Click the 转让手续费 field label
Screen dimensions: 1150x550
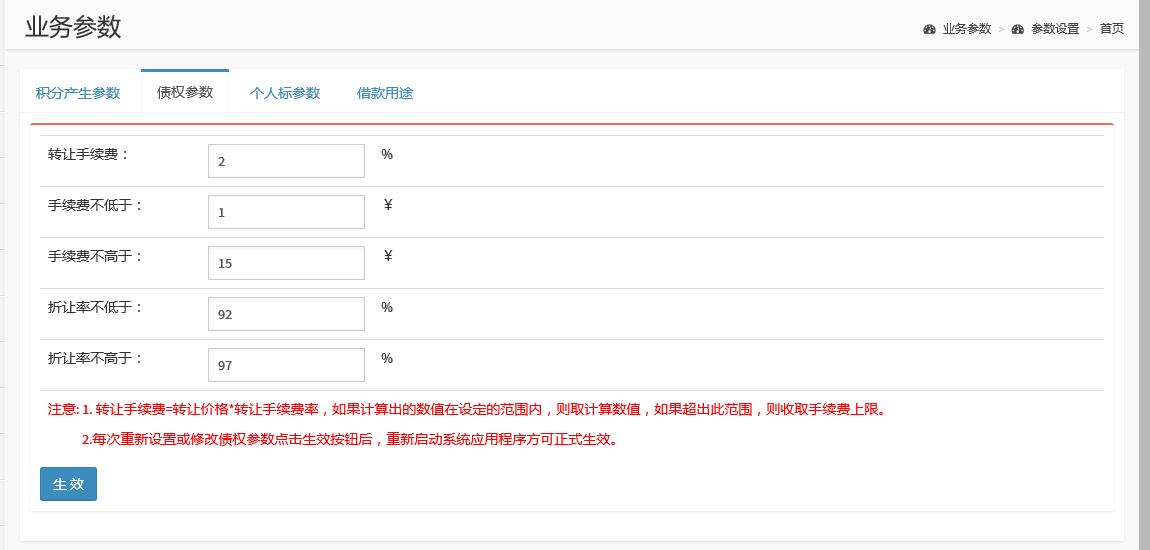pos(89,154)
